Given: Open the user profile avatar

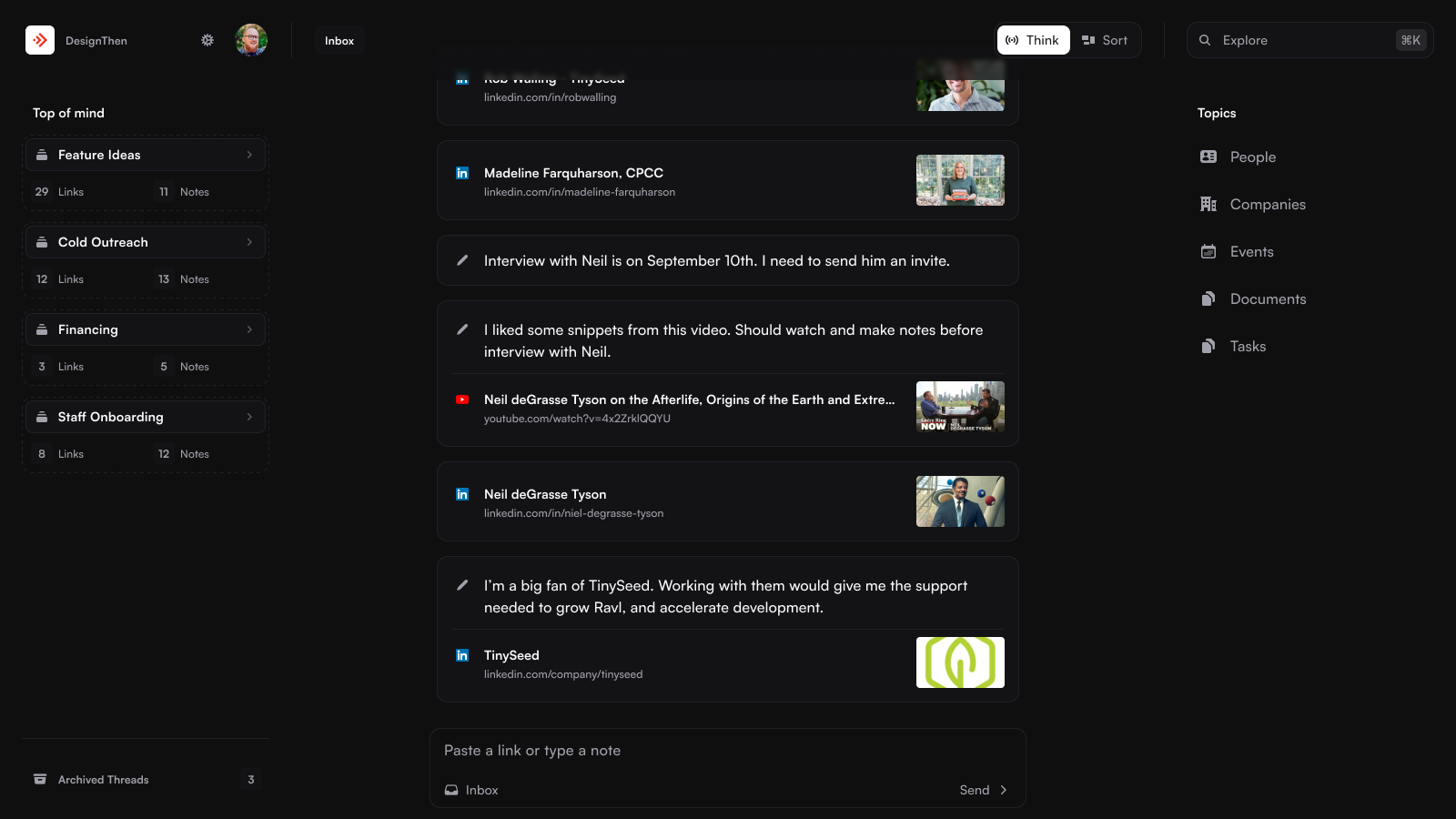Looking at the screenshot, I should click(x=251, y=40).
